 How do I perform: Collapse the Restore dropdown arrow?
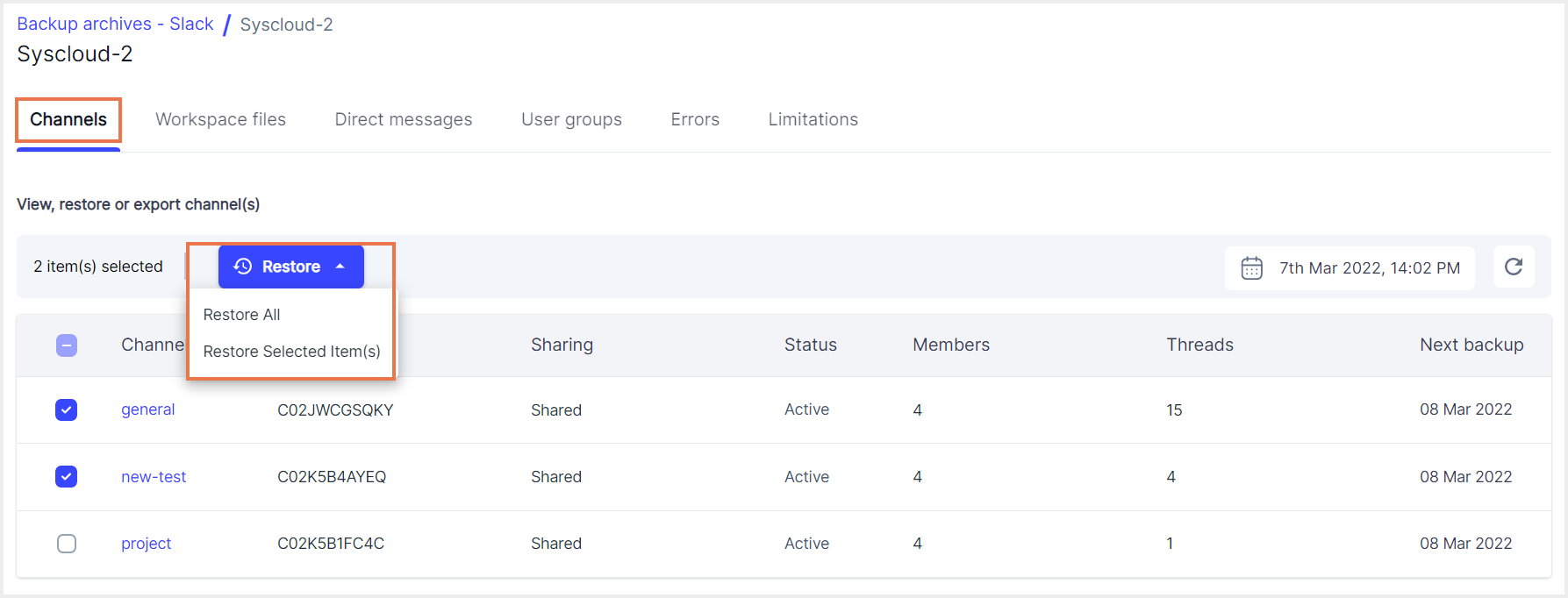click(340, 267)
